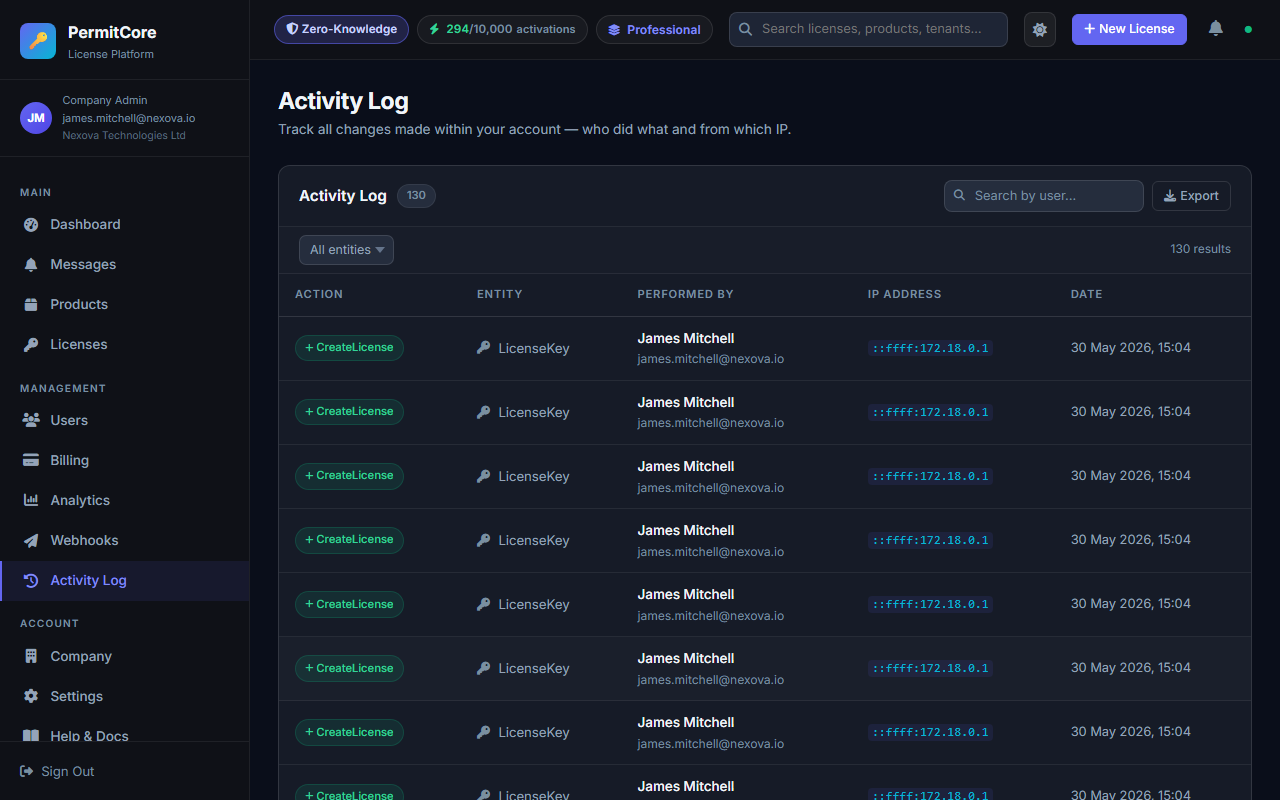1280x800 pixels.
Task: Click the Sign Out arrow icon
Action: 27,771
